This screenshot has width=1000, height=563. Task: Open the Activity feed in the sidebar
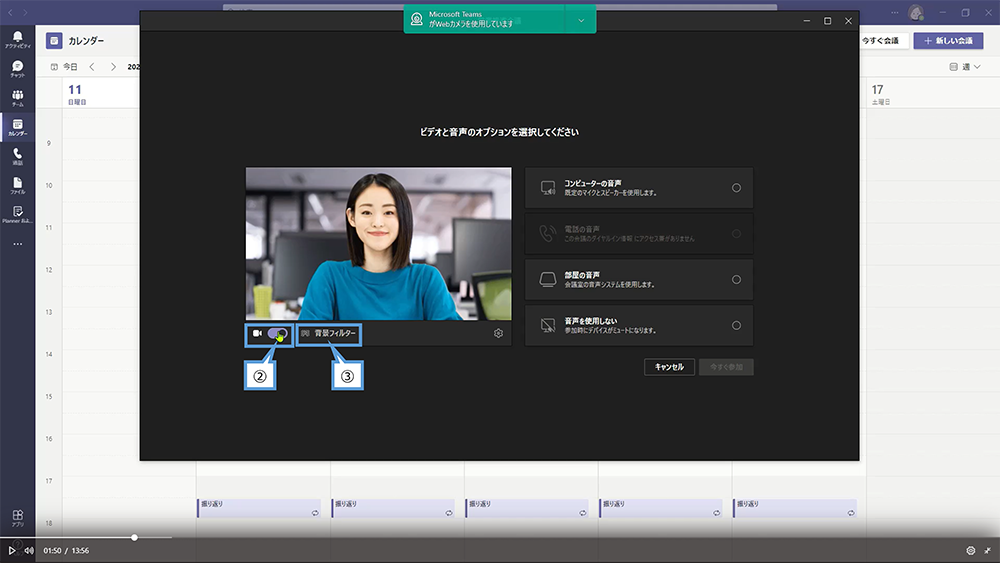coord(17,40)
